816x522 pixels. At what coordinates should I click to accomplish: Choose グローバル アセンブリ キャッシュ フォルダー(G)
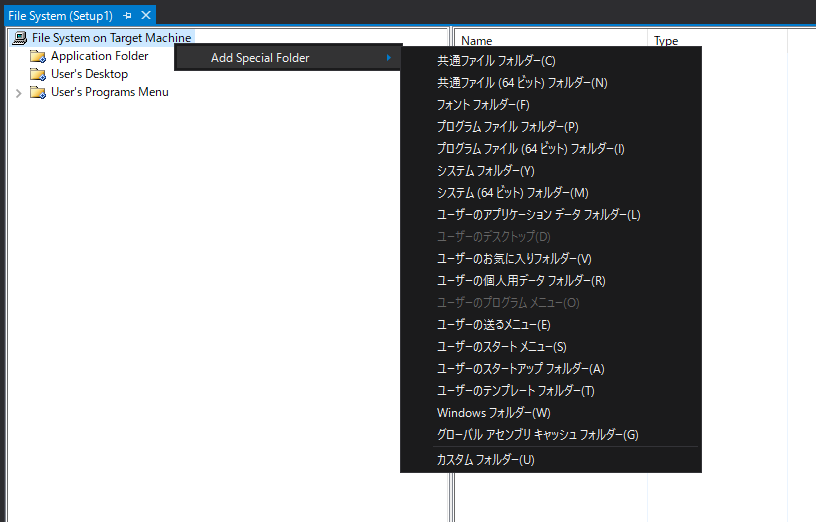point(551,435)
